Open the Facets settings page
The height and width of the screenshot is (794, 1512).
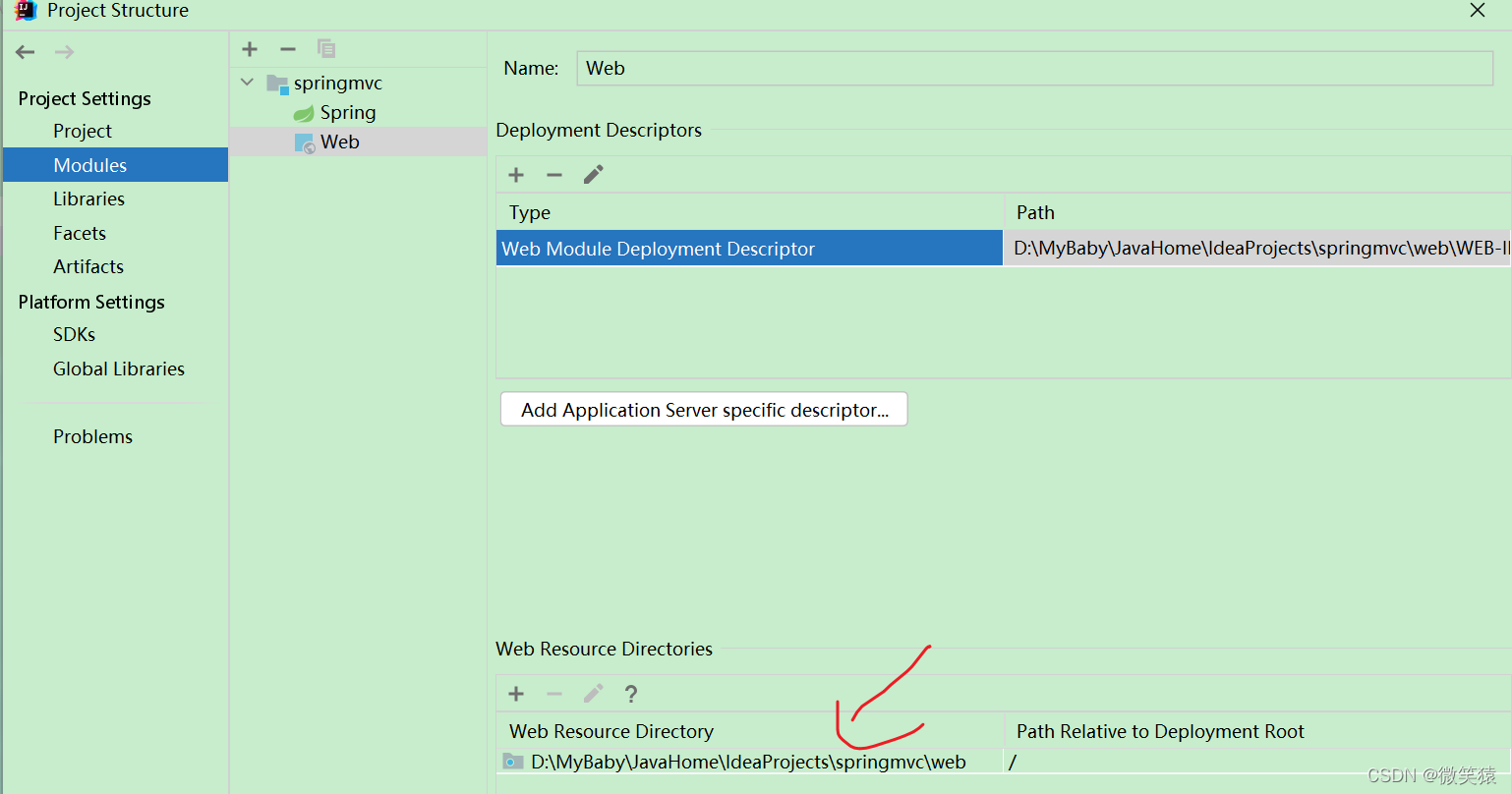click(80, 233)
